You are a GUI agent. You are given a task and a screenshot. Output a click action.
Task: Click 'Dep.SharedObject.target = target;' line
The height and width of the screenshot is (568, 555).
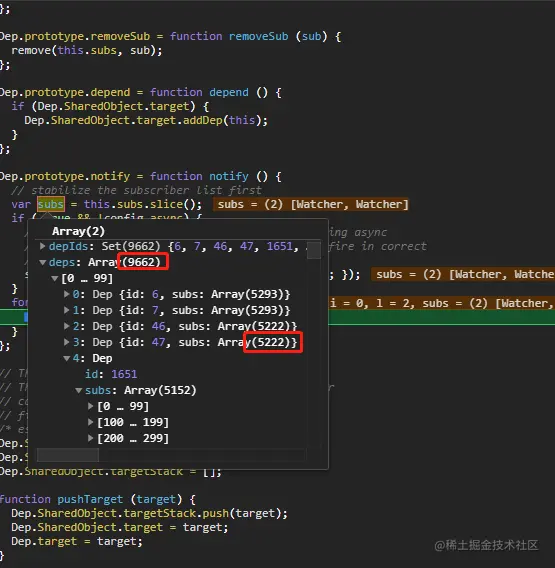tap(120, 527)
